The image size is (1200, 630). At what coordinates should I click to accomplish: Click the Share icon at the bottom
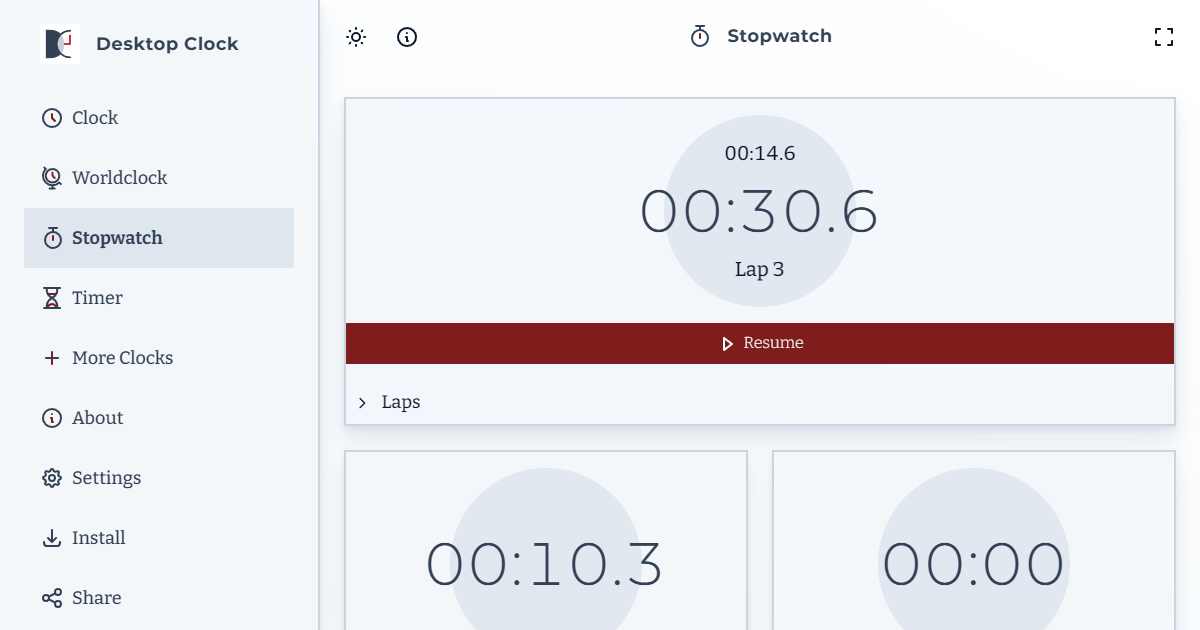(x=51, y=597)
